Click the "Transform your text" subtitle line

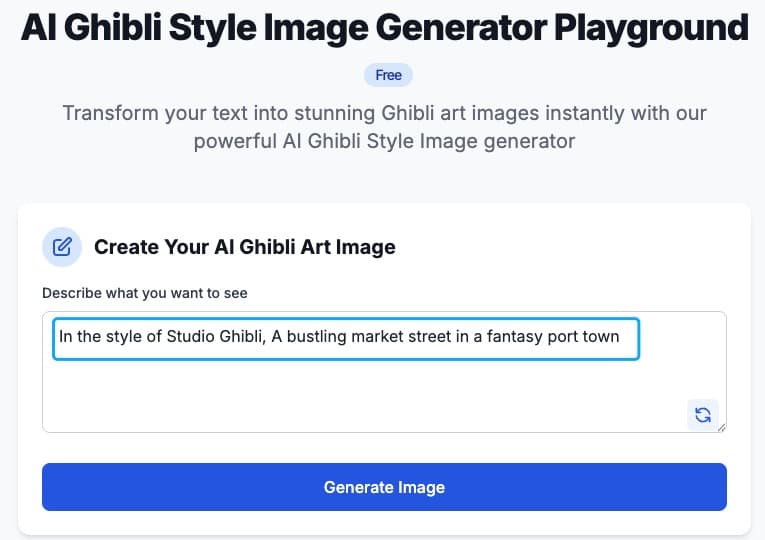[x=384, y=113]
